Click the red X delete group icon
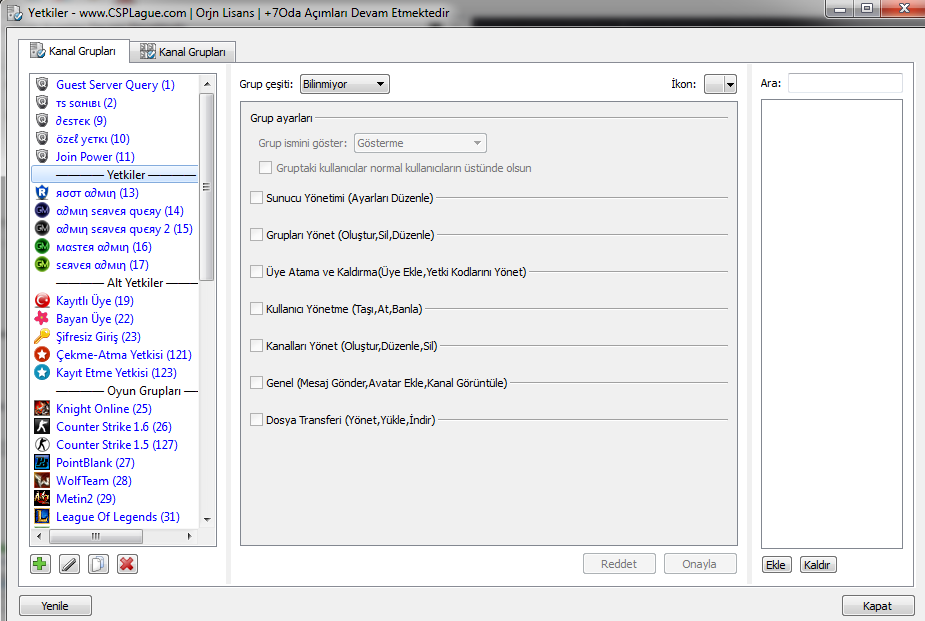The height and width of the screenshot is (621, 925). coord(127,564)
